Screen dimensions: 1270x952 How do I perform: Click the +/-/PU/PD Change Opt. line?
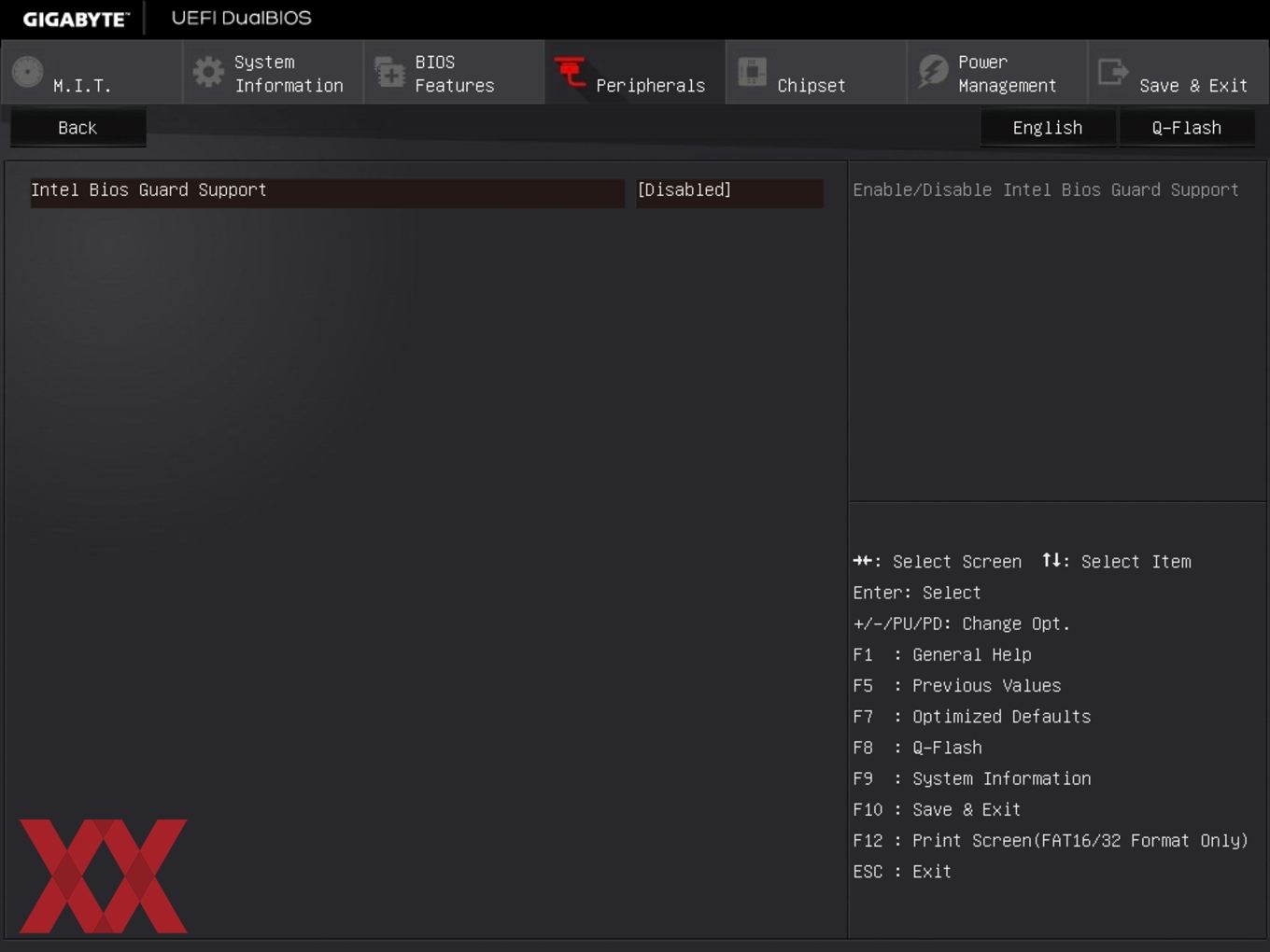point(962,623)
